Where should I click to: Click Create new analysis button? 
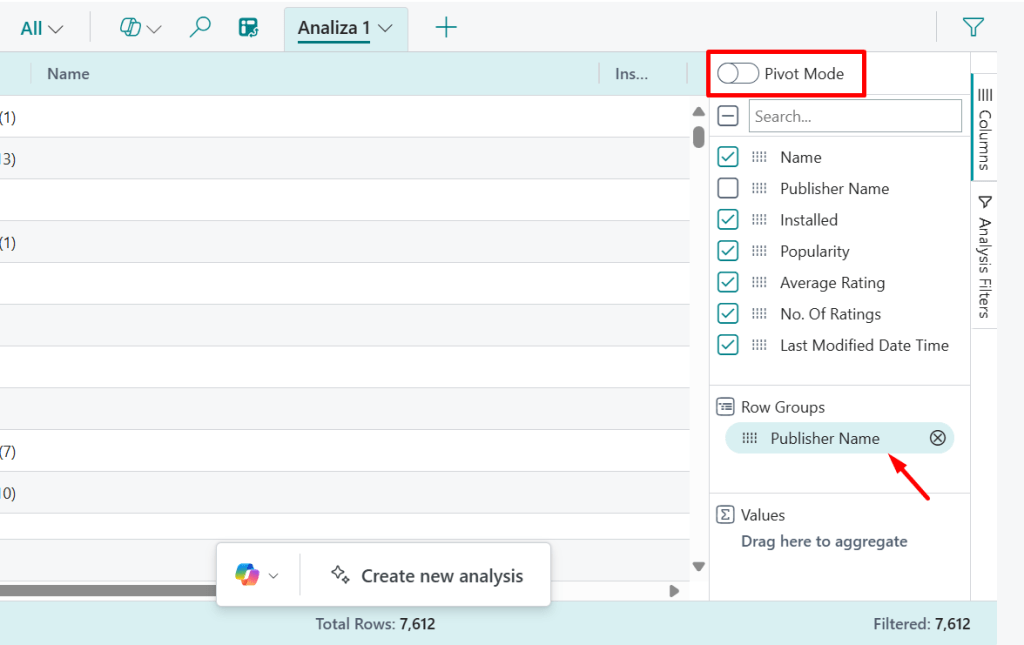427,576
